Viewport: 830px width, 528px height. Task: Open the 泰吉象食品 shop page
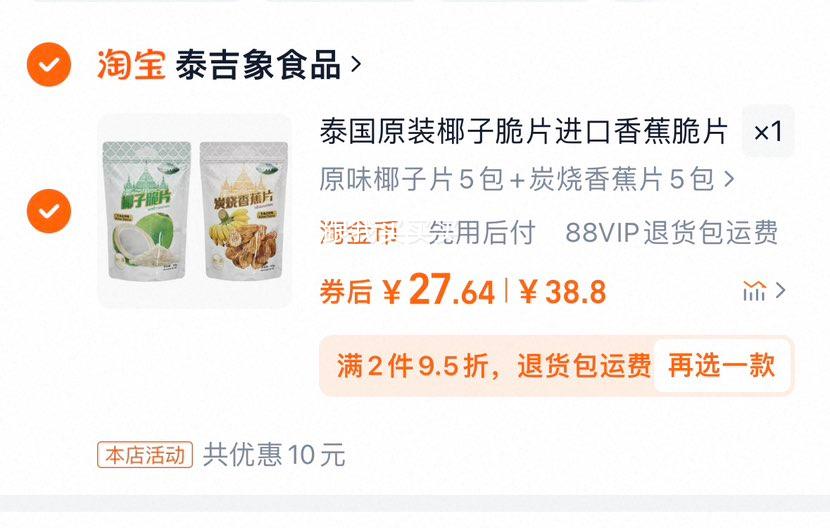pos(258,65)
